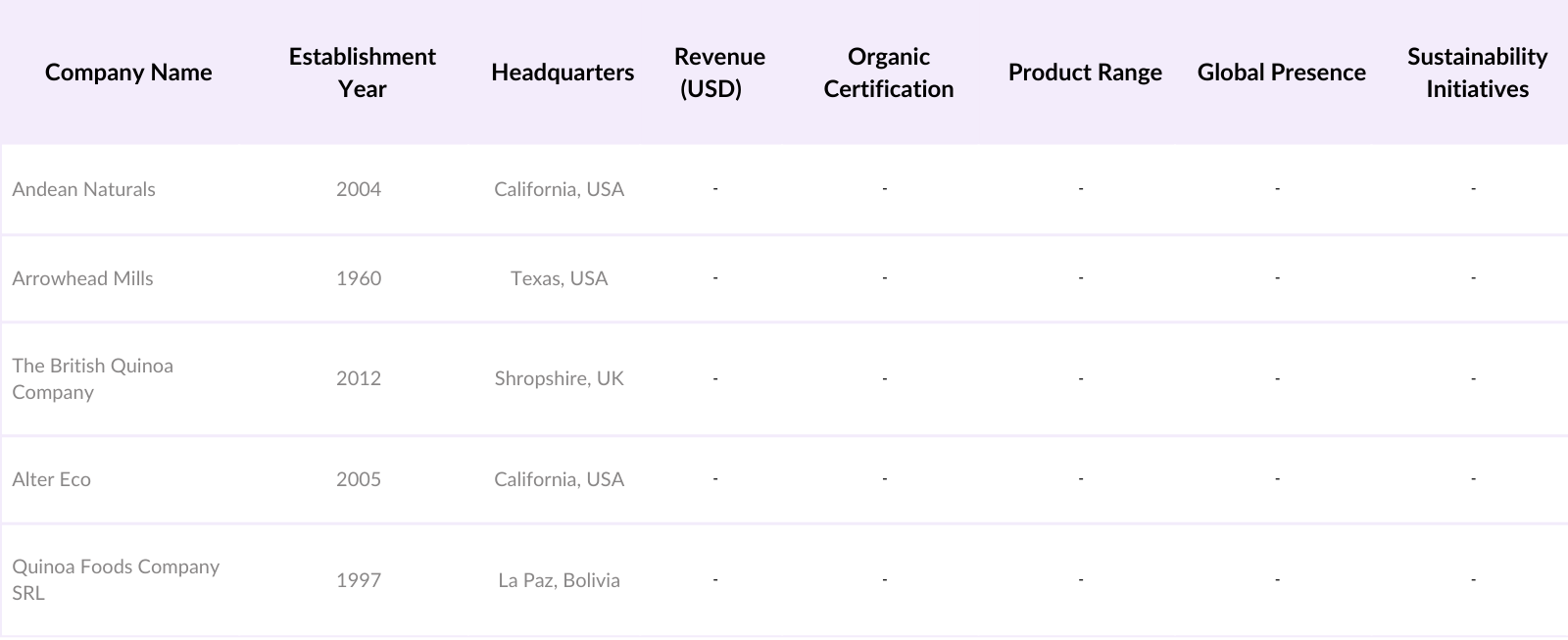
Task: Select the La Paz, Bolivia headquarters cell
Action: pos(559,580)
